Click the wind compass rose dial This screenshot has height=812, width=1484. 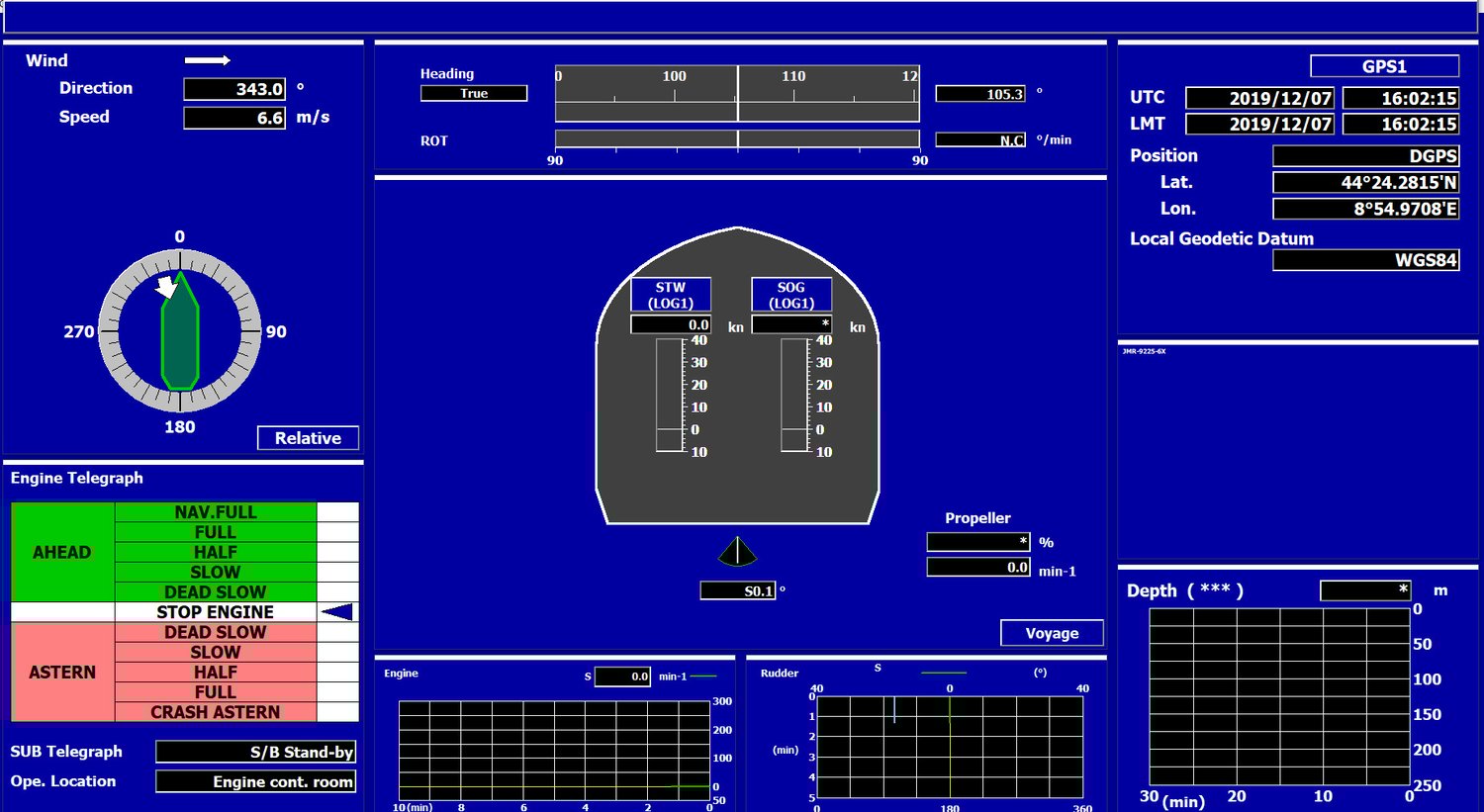click(181, 331)
